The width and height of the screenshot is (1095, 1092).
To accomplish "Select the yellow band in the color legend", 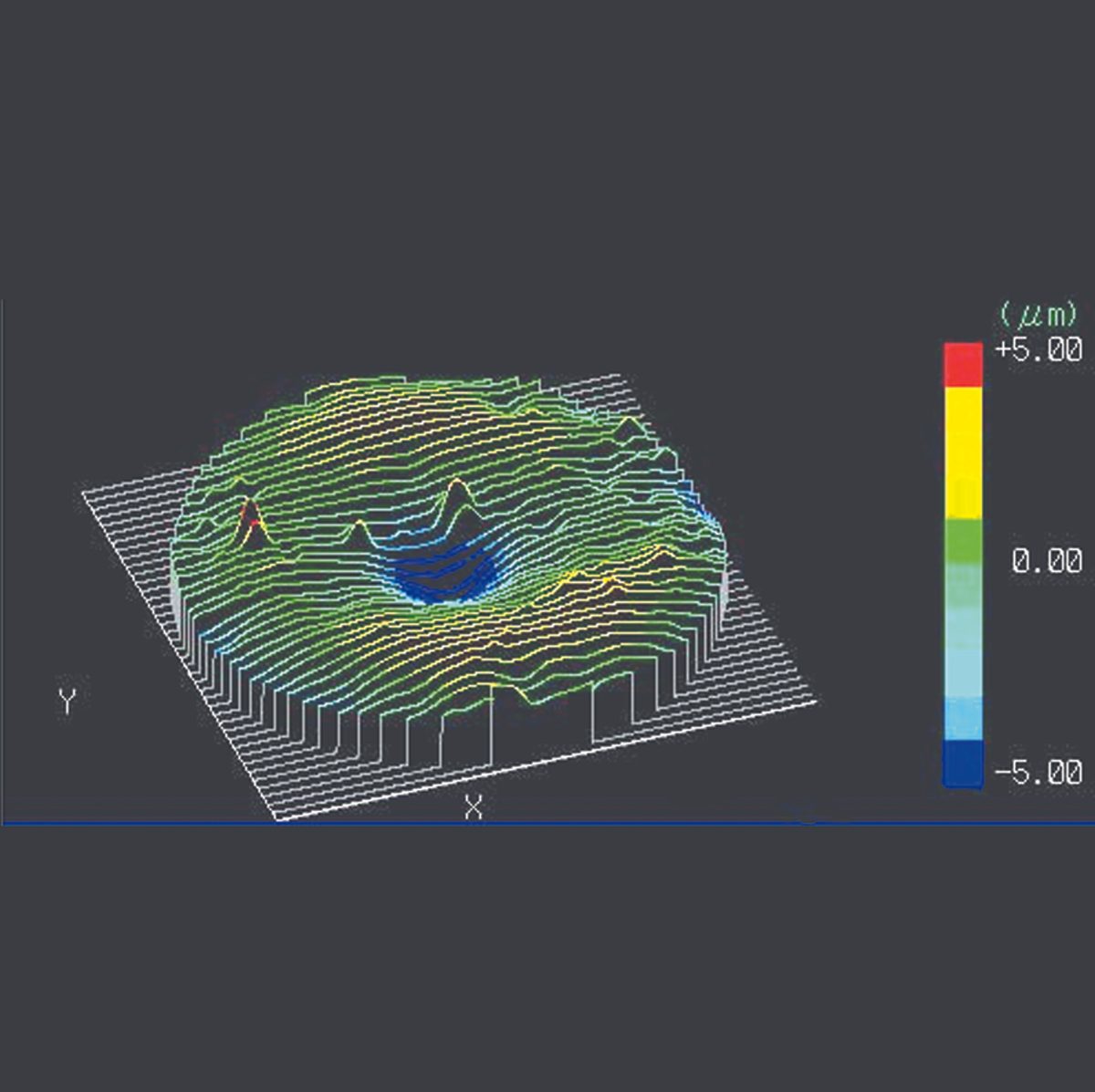I will [x=963, y=452].
